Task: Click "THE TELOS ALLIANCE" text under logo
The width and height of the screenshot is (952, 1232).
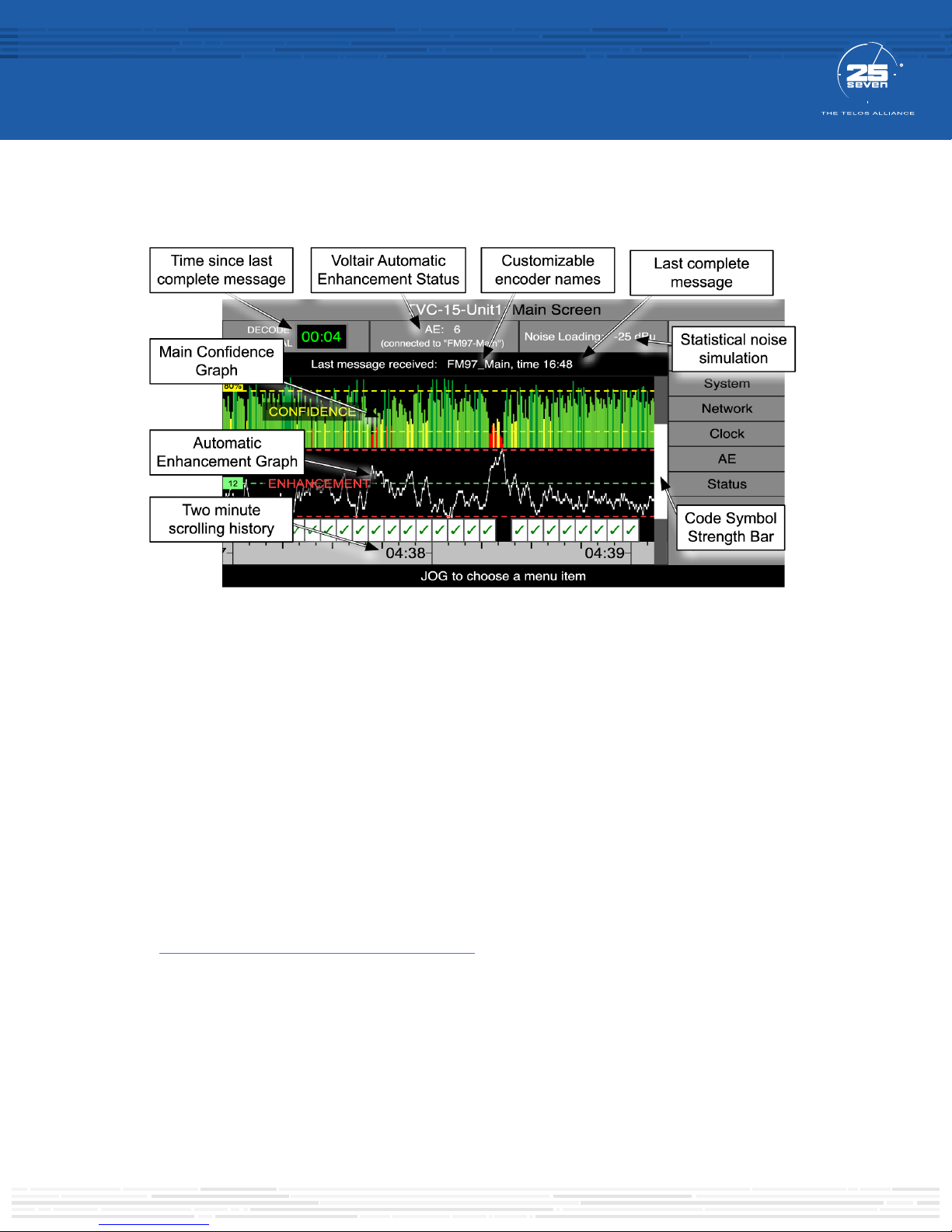Action: (868, 113)
